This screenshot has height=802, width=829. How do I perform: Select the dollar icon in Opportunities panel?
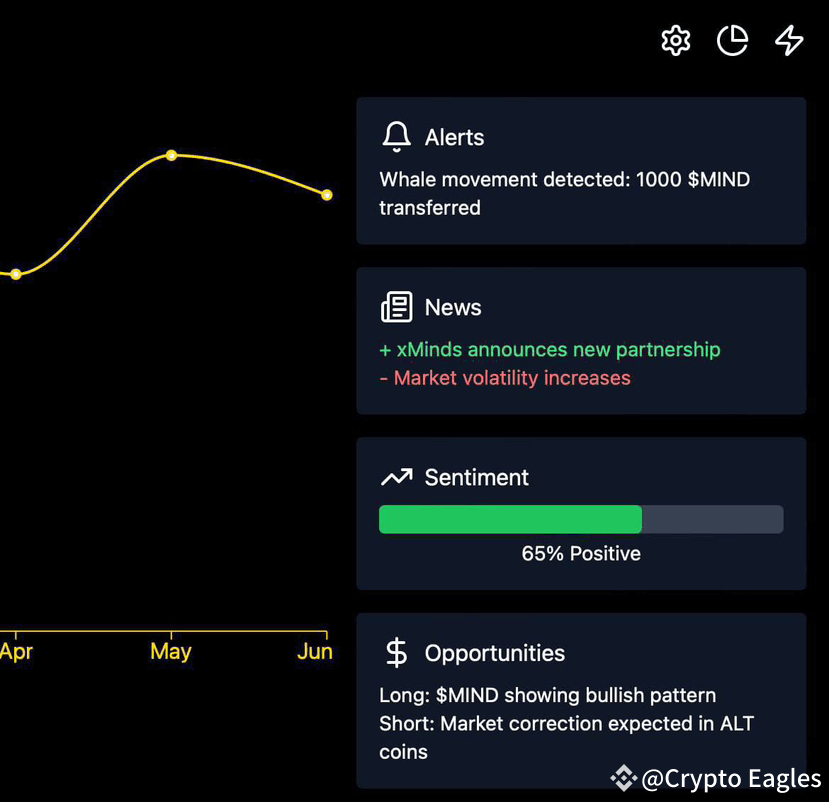[396, 652]
